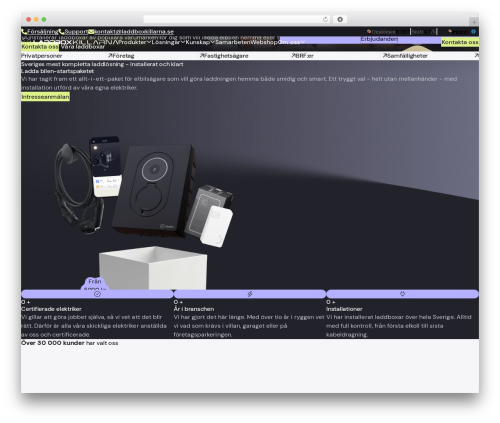Click the phone icon beside Försäljning
The image size is (500, 423).
coord(24,32)
